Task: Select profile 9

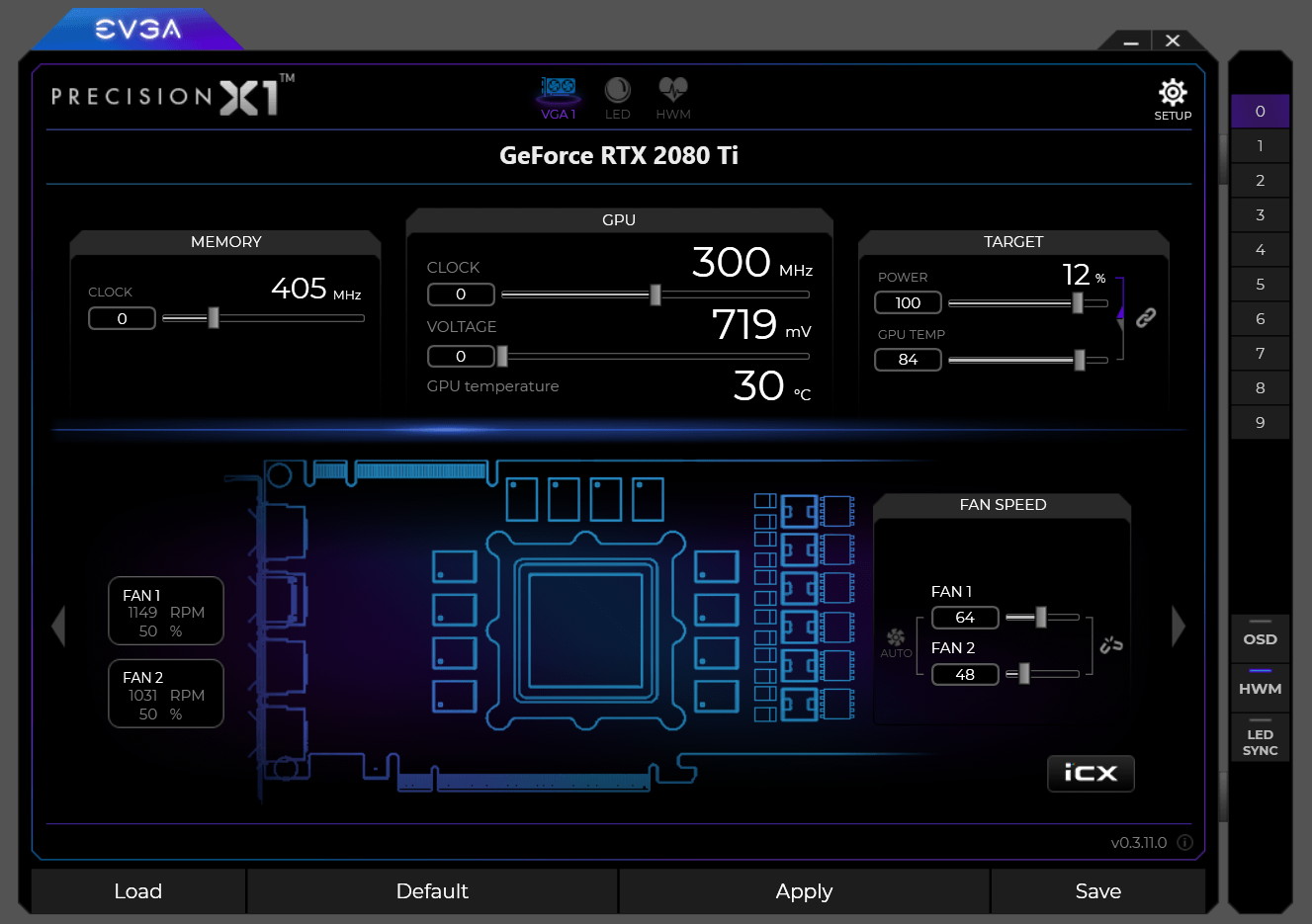Action: point(1260,422)
